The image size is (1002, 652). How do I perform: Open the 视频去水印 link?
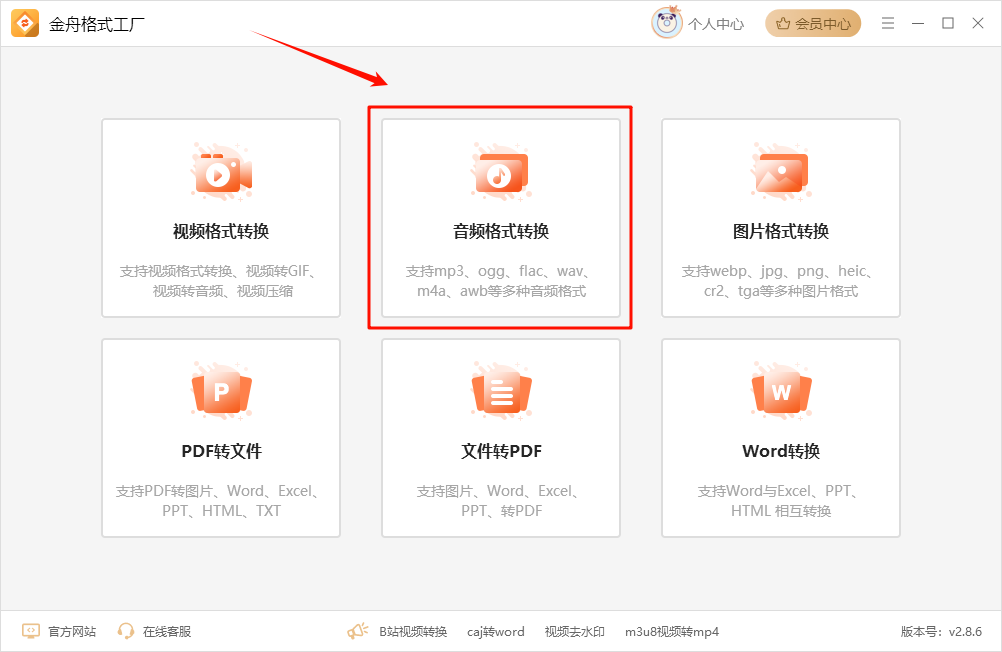click(574, 632)
